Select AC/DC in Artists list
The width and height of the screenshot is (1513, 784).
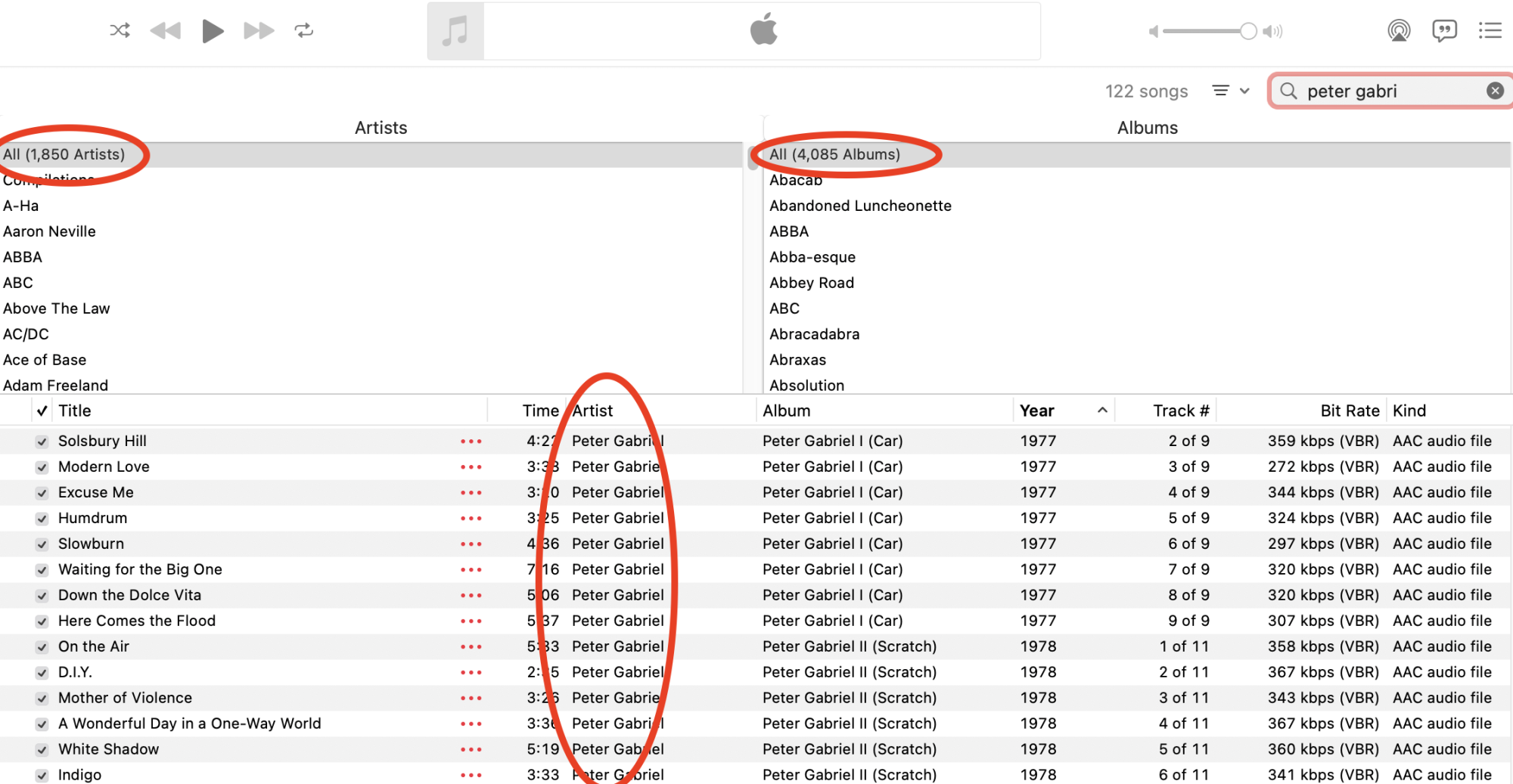click(x=371, y=334)
